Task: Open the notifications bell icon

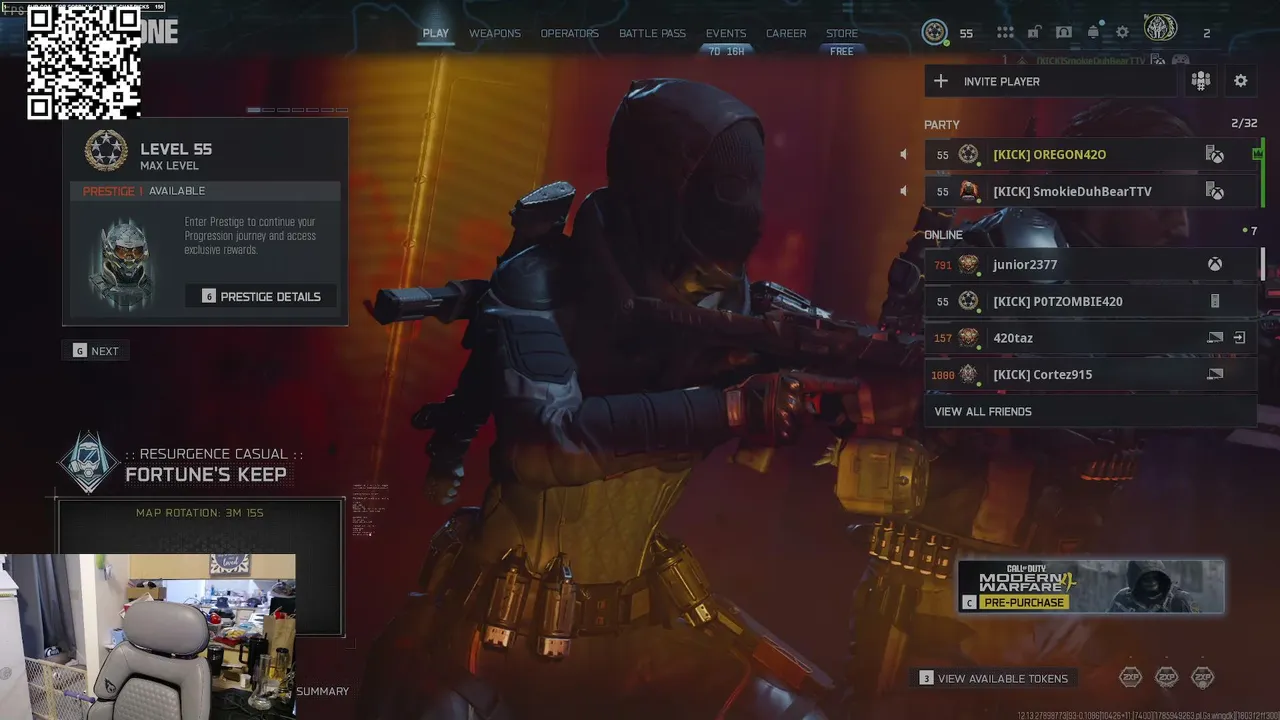Action: pos(1093,33)
